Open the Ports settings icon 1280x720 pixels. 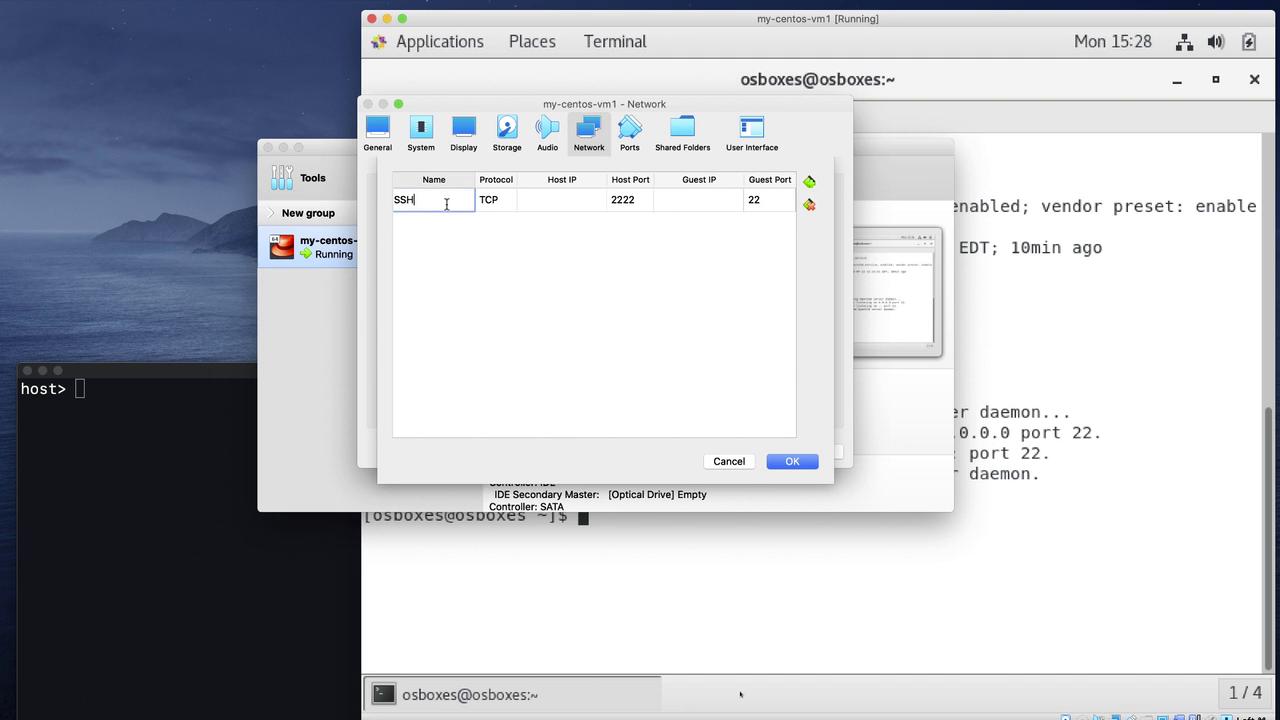click(x=629, y=133)
